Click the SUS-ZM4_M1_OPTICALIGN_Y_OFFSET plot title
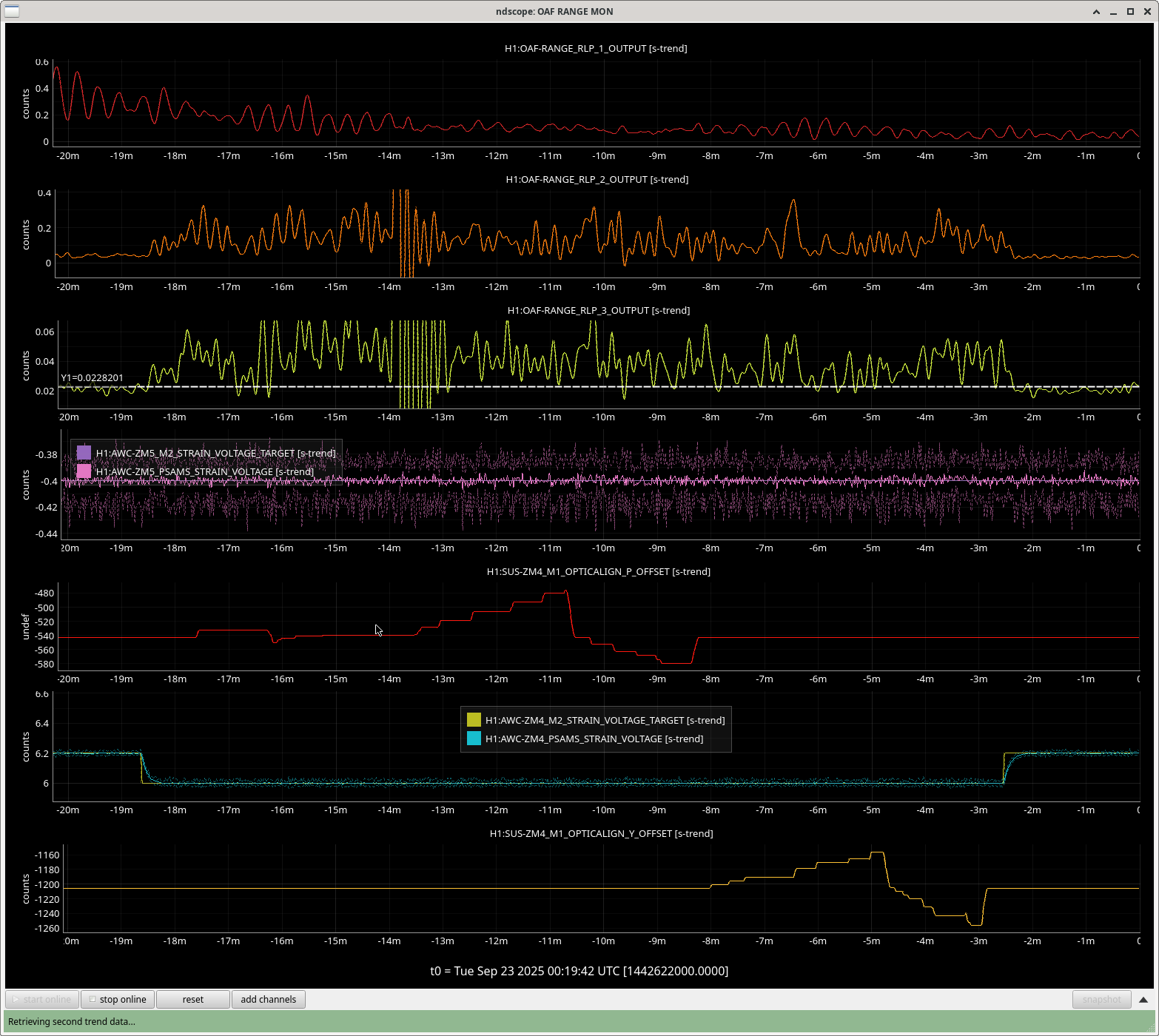Viewport: 1159px width, 1036px height. coord(601,833)
